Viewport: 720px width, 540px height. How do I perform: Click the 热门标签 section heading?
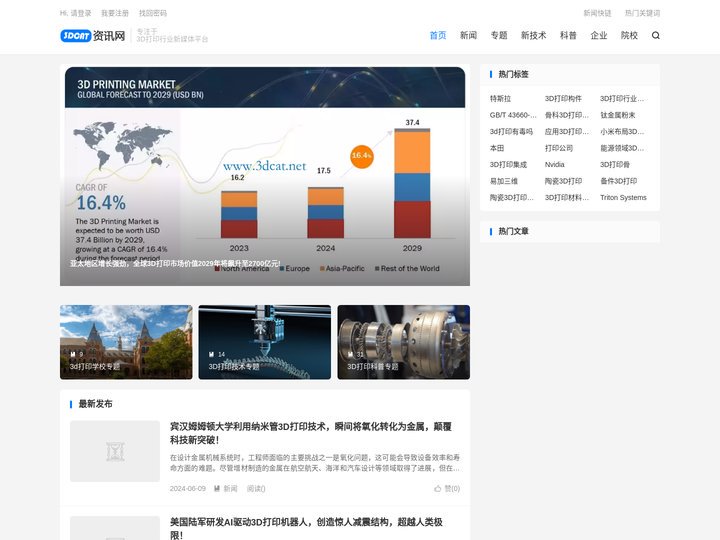pos(513,74)
